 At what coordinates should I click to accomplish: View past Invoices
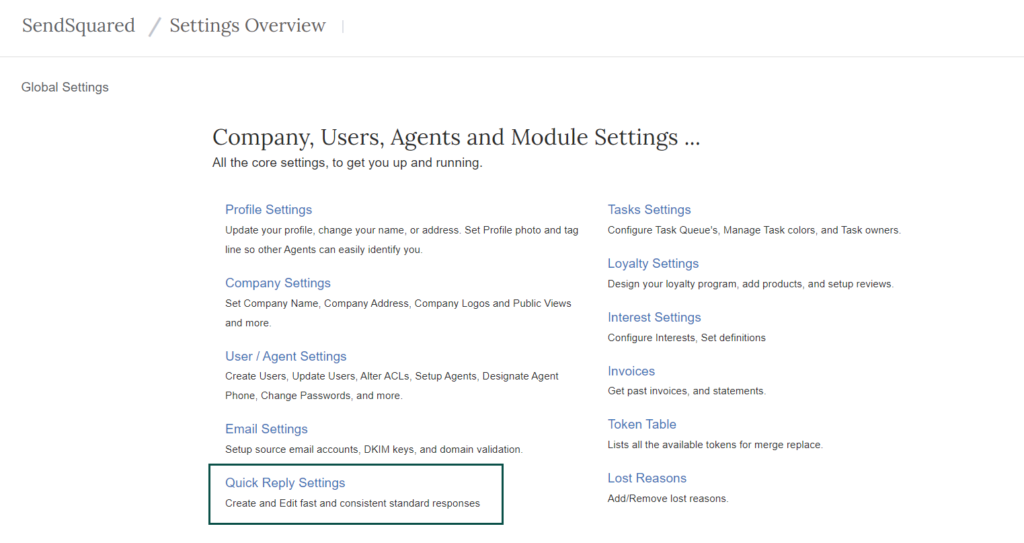(631, 371)
